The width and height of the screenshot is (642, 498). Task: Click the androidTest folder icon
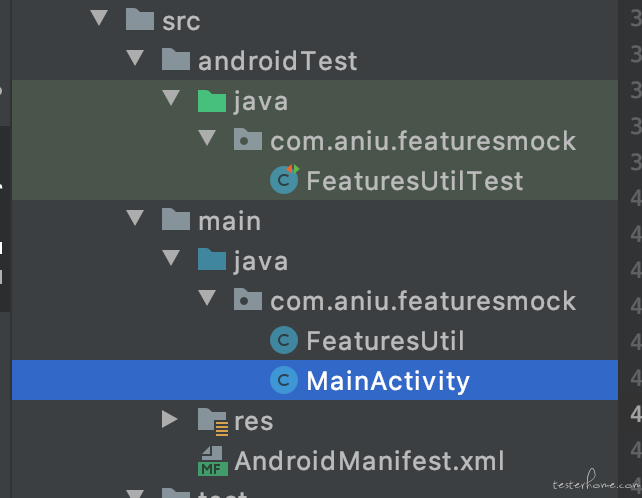176,59
